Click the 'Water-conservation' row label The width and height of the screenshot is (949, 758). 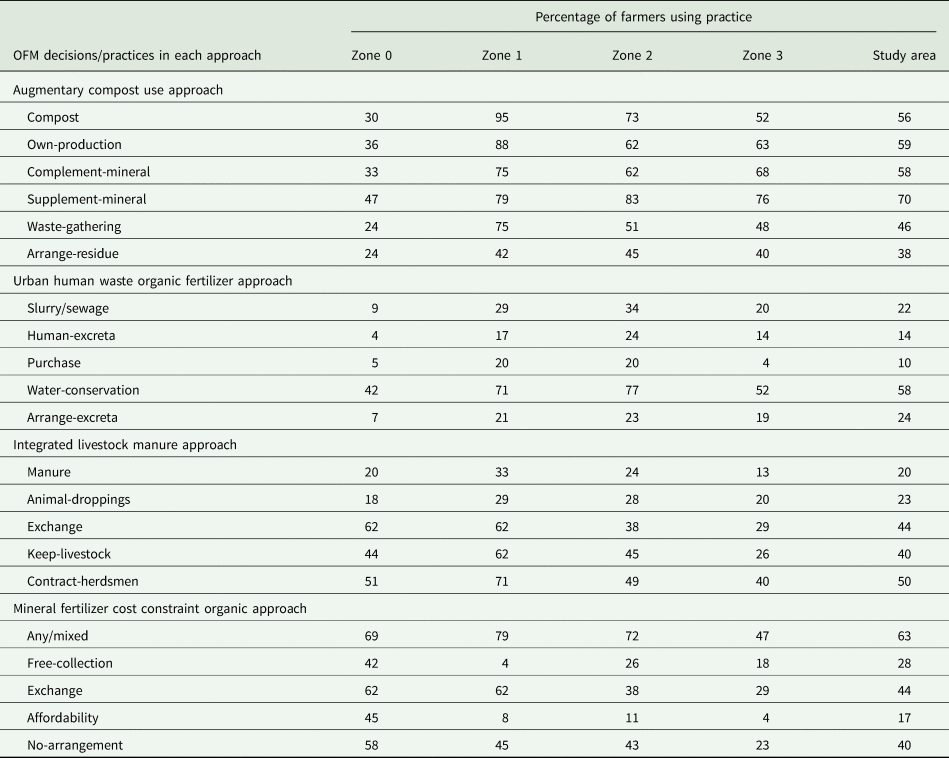(84, 390)
